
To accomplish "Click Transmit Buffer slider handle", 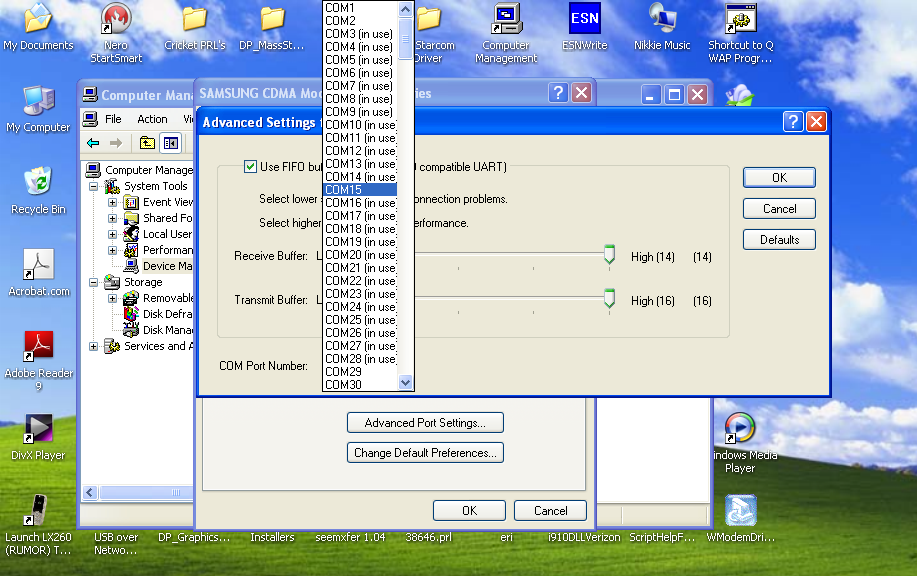I will pos(609,298).
